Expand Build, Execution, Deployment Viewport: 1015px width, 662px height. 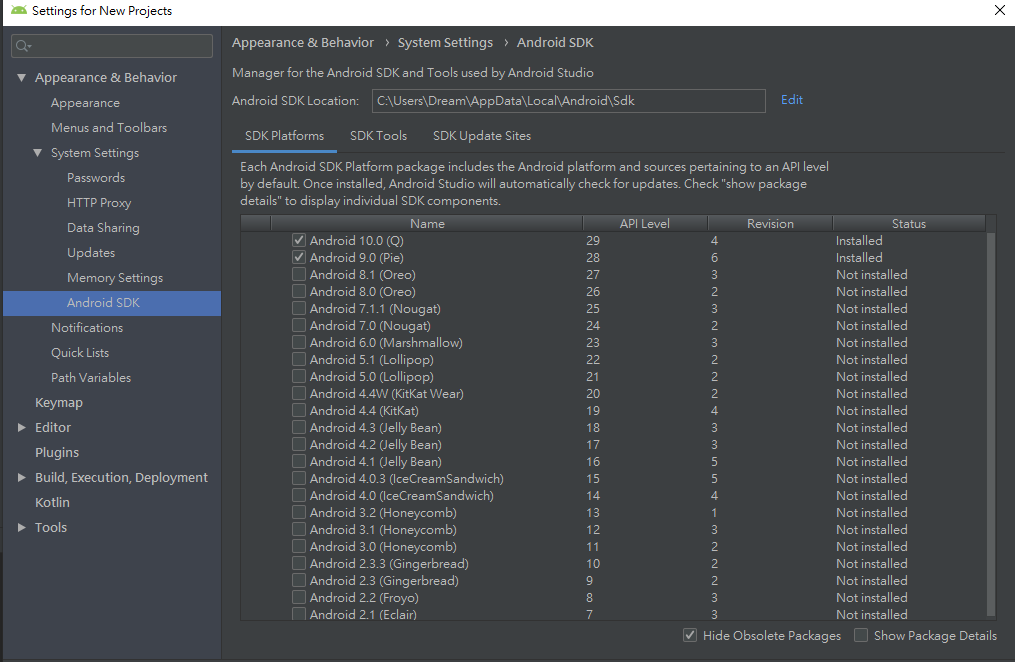click(x=22, y=477)
